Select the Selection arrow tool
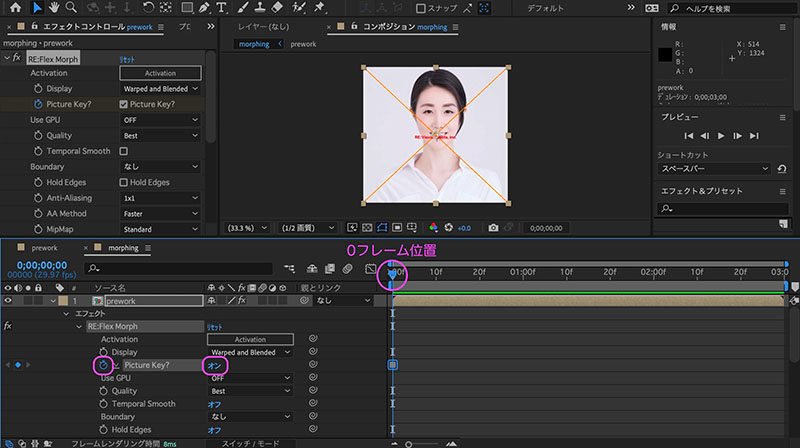This screenshot has height=448, width=800. point(37,7)
